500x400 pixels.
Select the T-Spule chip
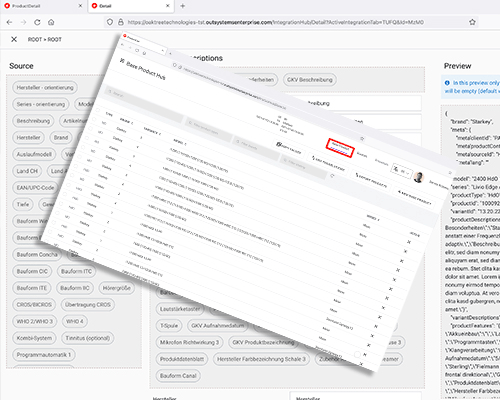pyautogui.click(x=169, y=325)
